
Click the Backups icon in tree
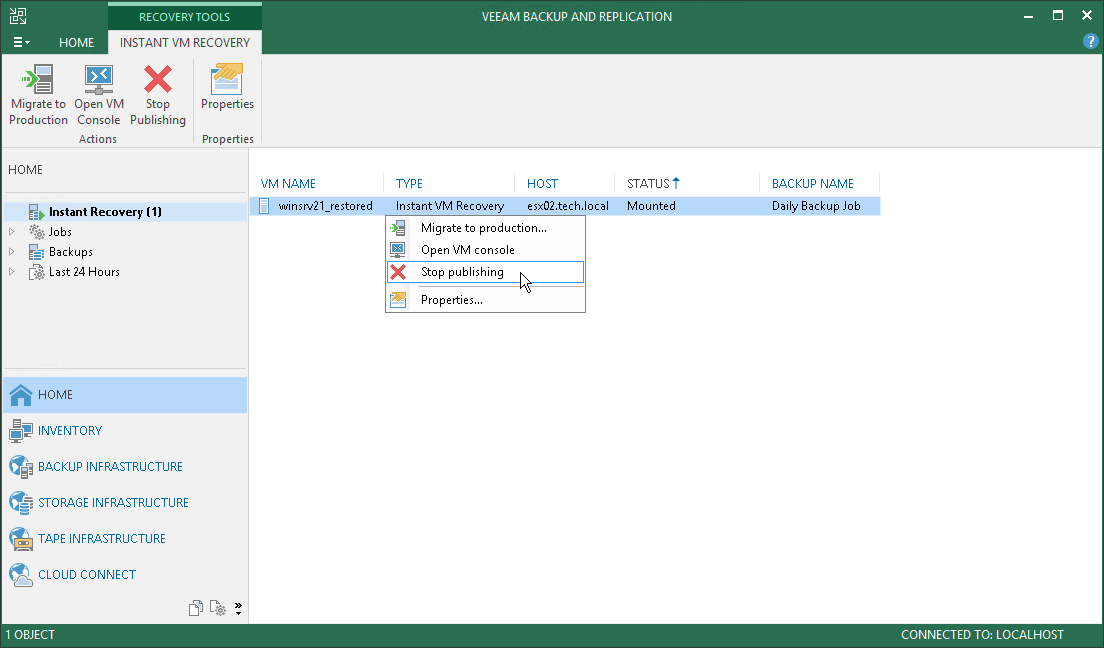coord(37,251)
